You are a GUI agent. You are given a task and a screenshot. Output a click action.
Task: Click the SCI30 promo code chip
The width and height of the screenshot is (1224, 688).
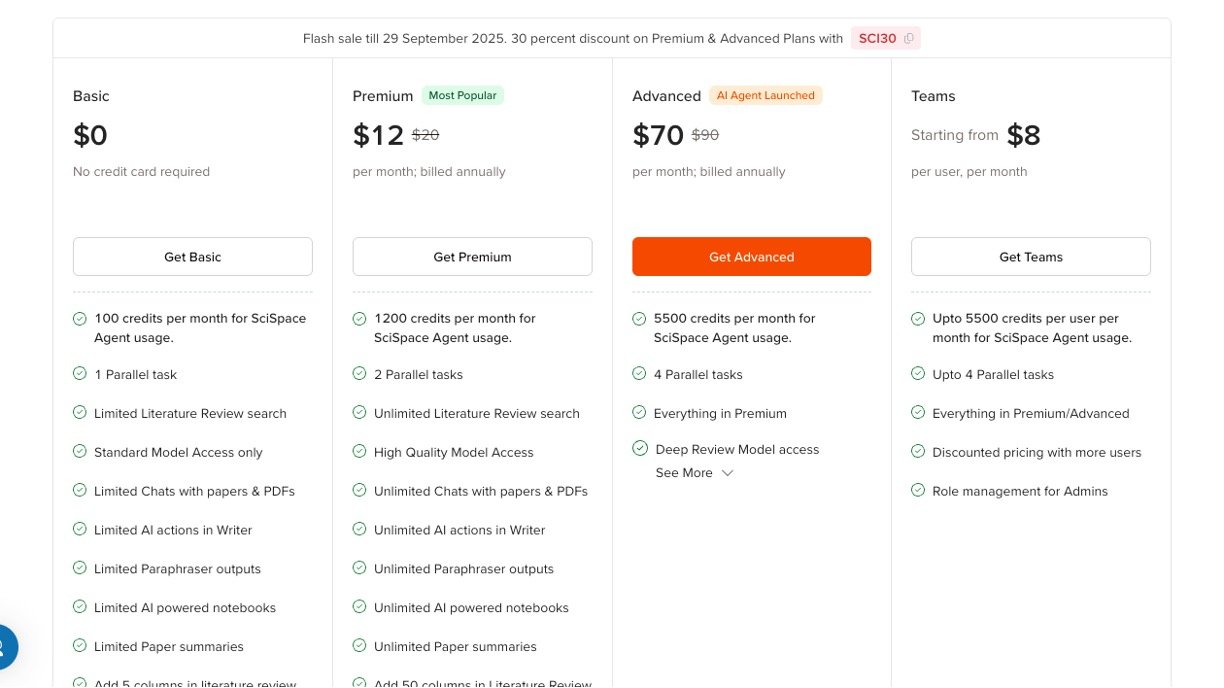pyautogui.click(x=877, y=39)
